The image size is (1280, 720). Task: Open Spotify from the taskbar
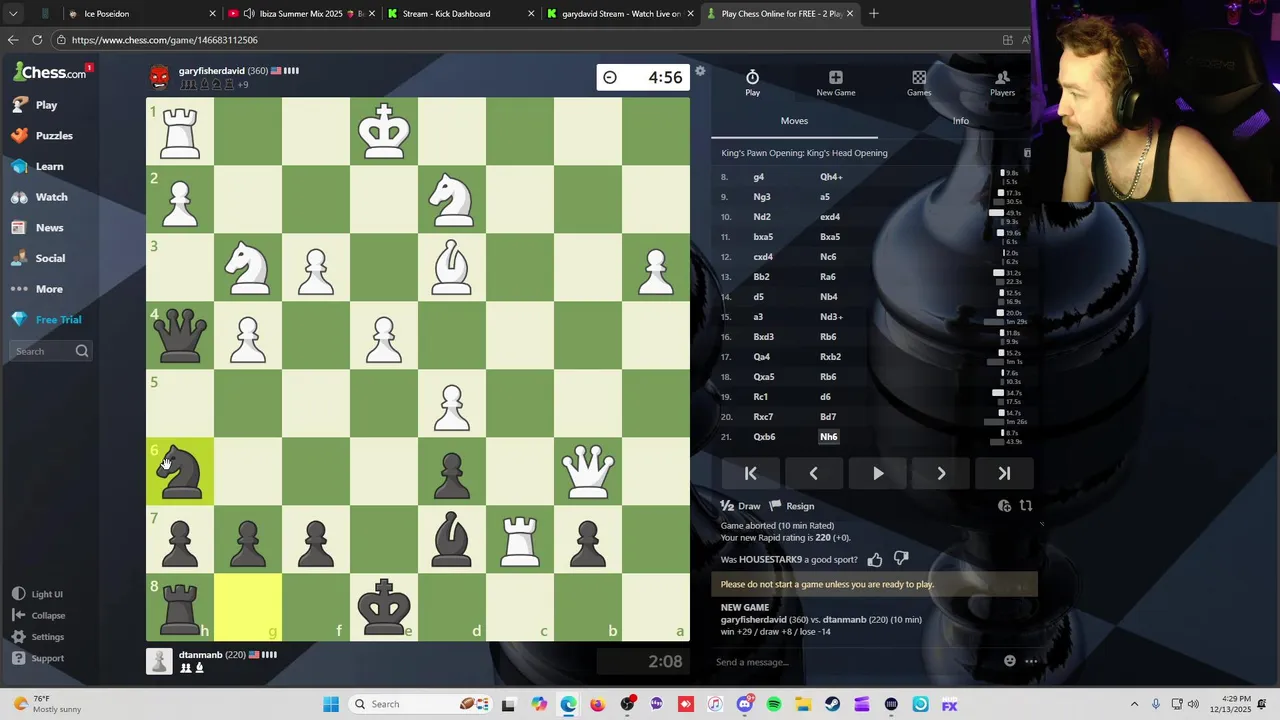[x=774, y=704]
